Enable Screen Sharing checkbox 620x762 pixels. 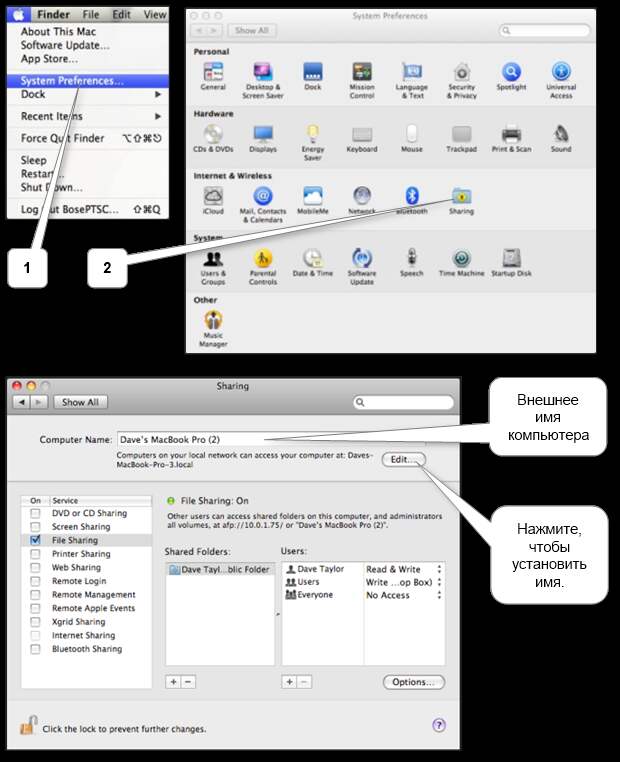(35, 527)
